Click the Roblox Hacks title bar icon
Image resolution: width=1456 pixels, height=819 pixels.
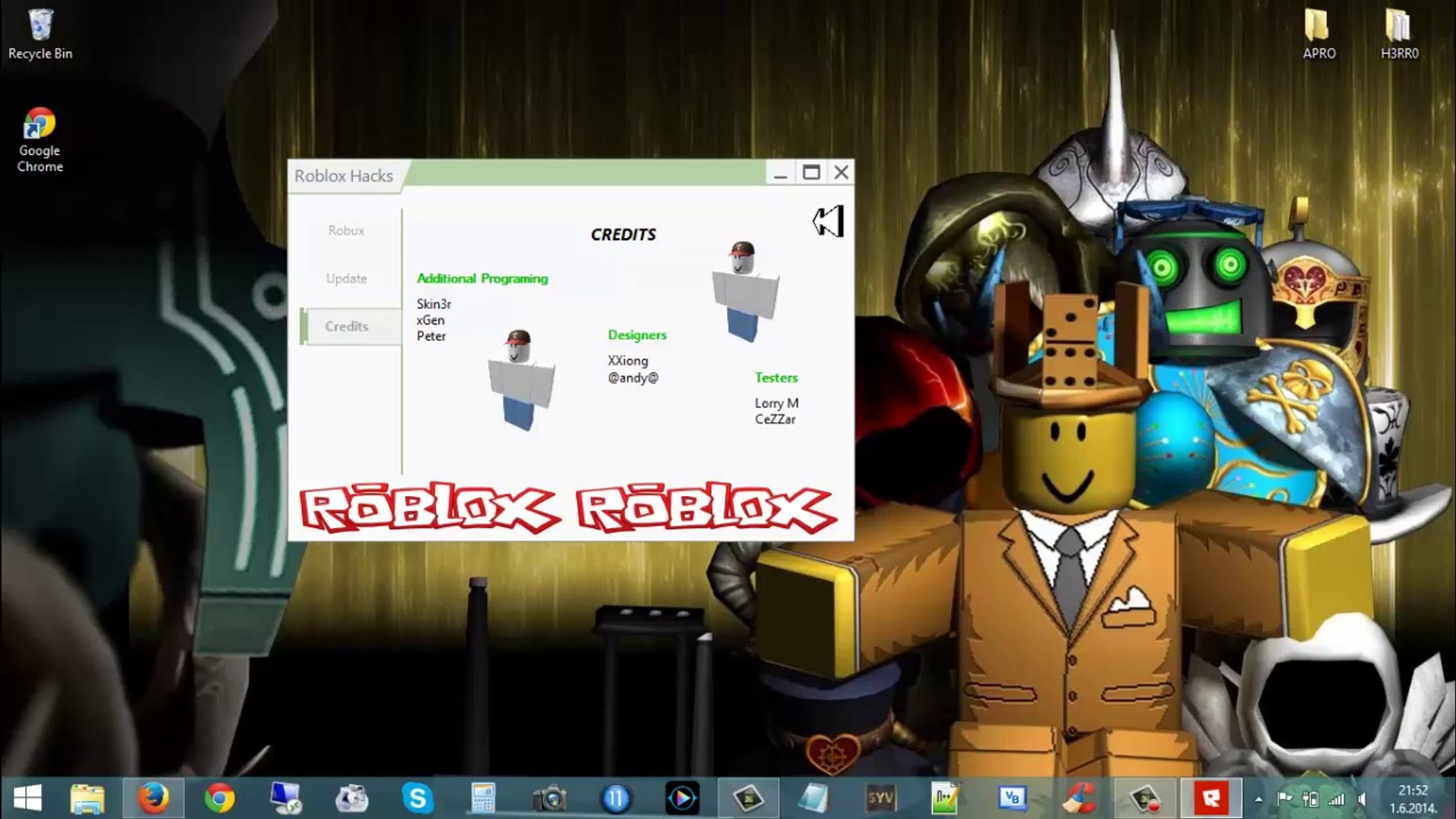point(295,175)
